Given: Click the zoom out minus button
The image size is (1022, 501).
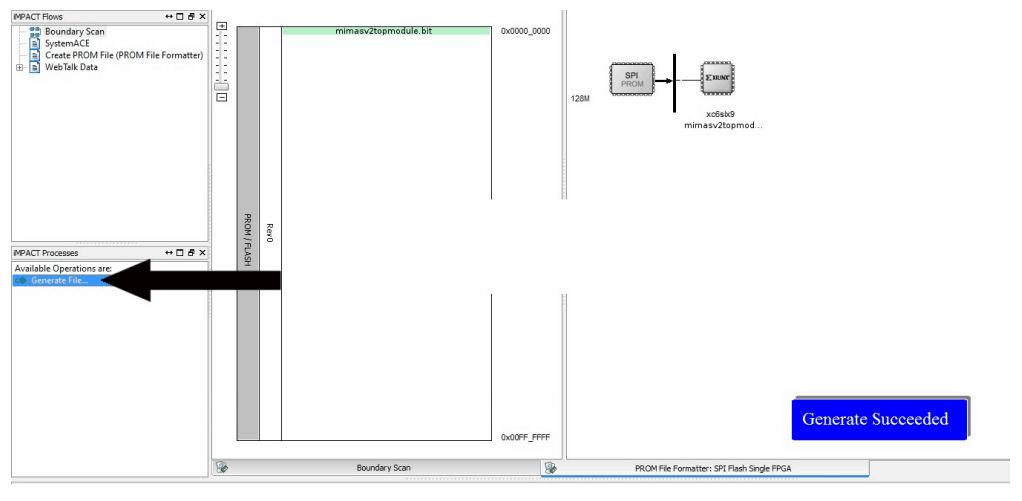Looking at the screenshot, I should tap(222, 97).
